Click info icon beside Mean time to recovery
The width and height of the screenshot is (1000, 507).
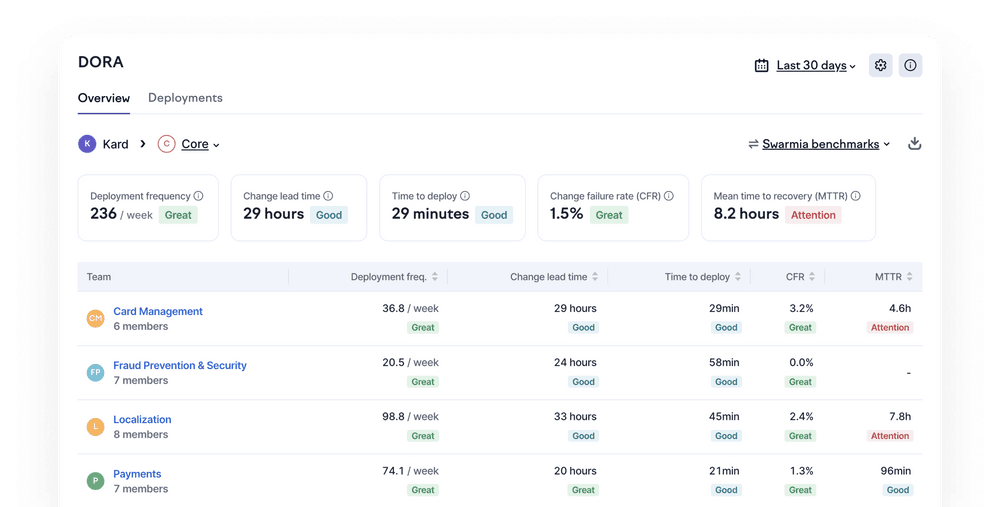pyautogui.click(x=856, y=197)
